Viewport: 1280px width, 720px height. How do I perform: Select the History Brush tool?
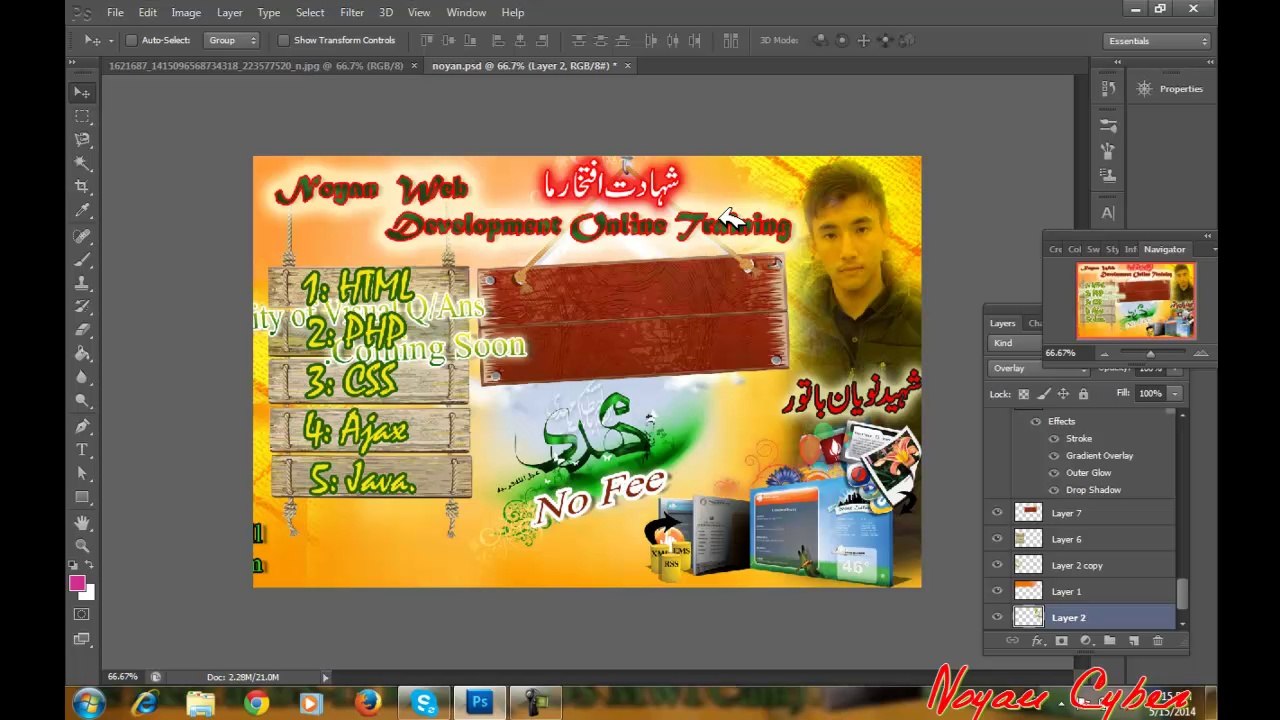tap(82, 307)
